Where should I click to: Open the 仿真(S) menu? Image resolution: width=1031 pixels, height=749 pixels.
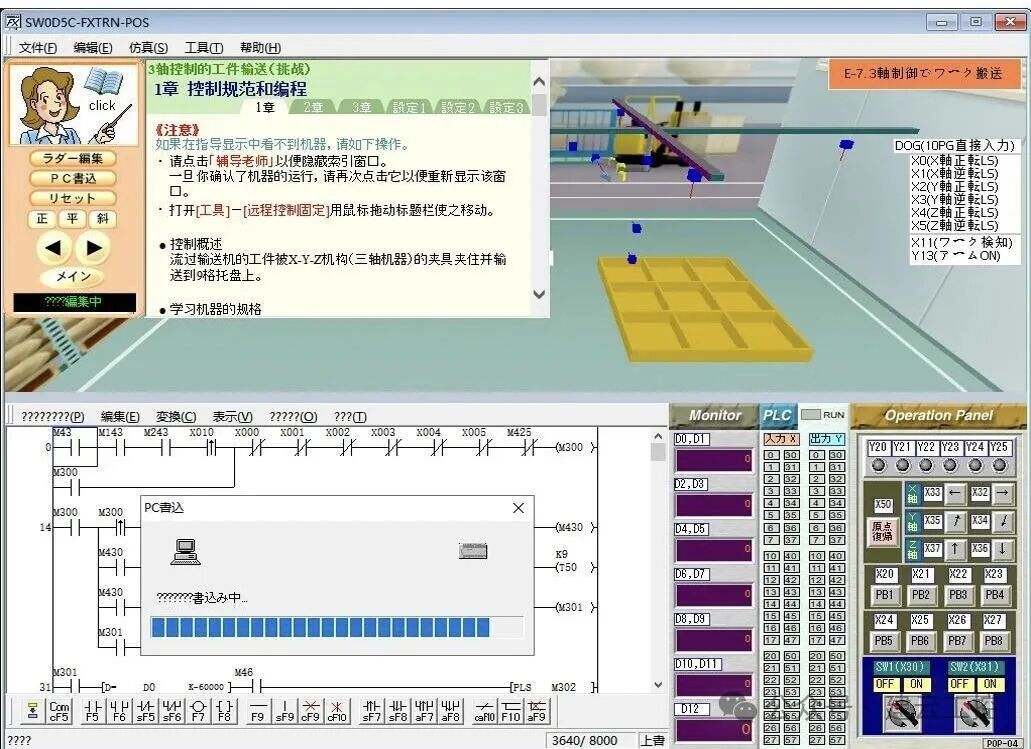tap(149, 47)
